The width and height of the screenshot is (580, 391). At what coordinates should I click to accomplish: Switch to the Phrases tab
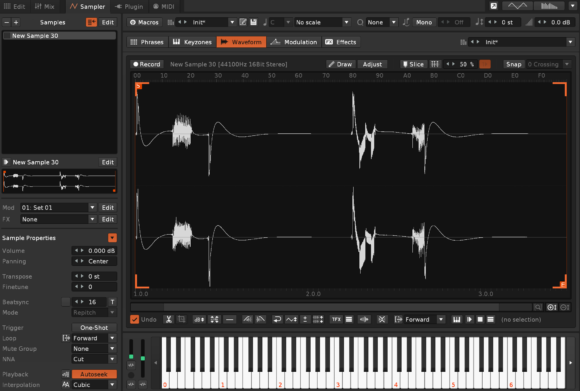147,42
